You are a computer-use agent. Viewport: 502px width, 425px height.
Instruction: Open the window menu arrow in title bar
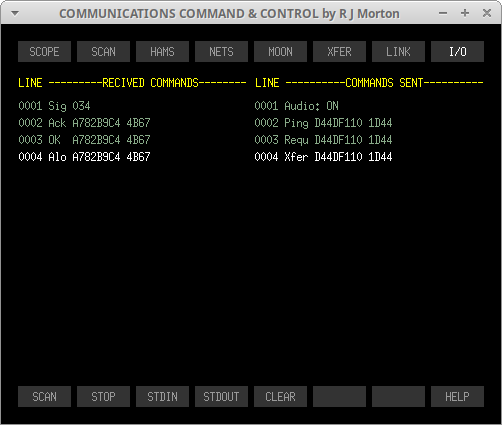pos(15,13)
